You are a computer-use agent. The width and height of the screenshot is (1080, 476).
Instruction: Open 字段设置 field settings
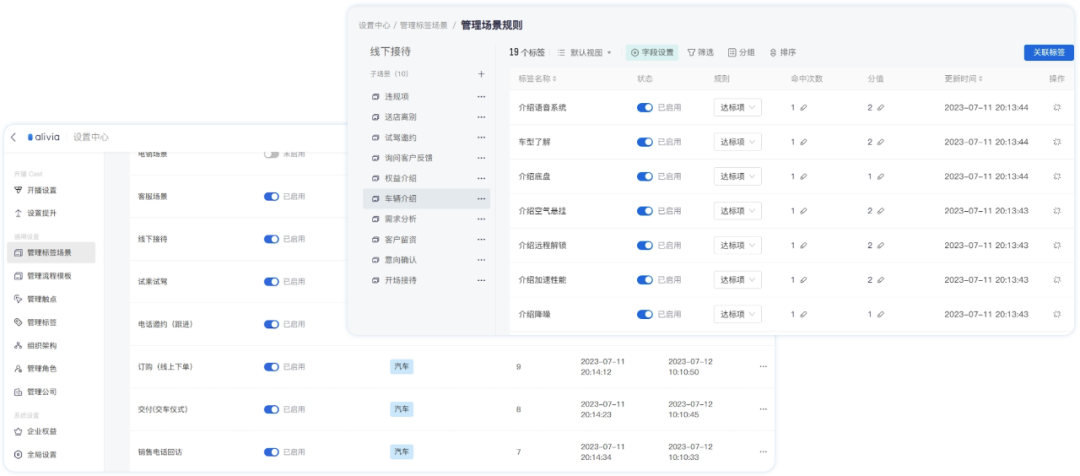click(652, 52)
